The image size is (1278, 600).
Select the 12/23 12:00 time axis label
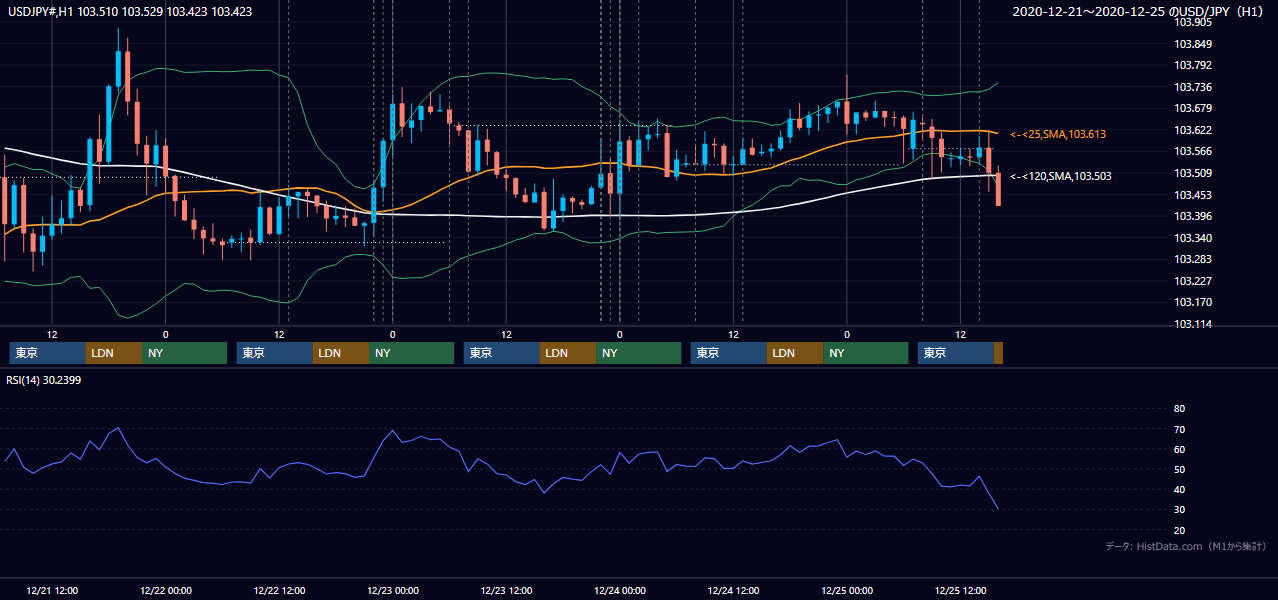(x=506, y=590)
